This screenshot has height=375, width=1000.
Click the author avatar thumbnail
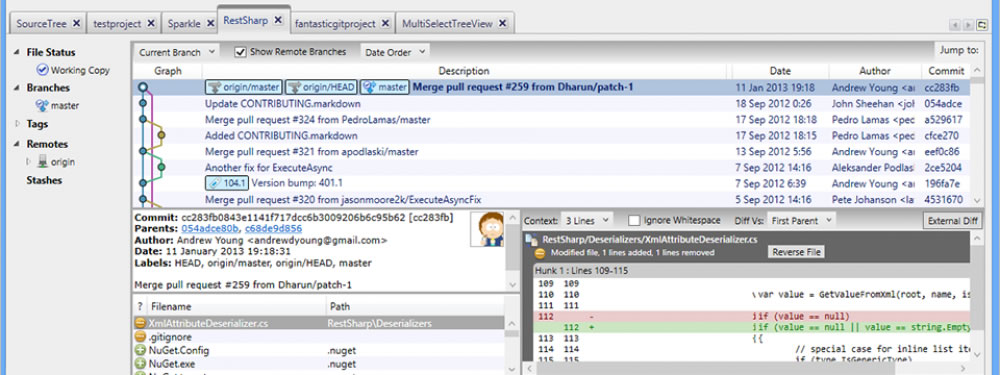click(x=487, y=230)
